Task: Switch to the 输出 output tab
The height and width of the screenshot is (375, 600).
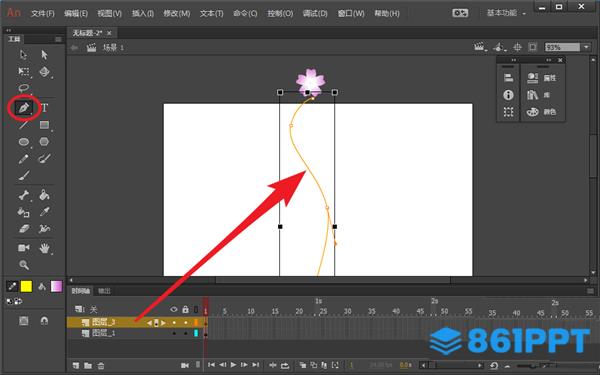Action: point(104,291)
